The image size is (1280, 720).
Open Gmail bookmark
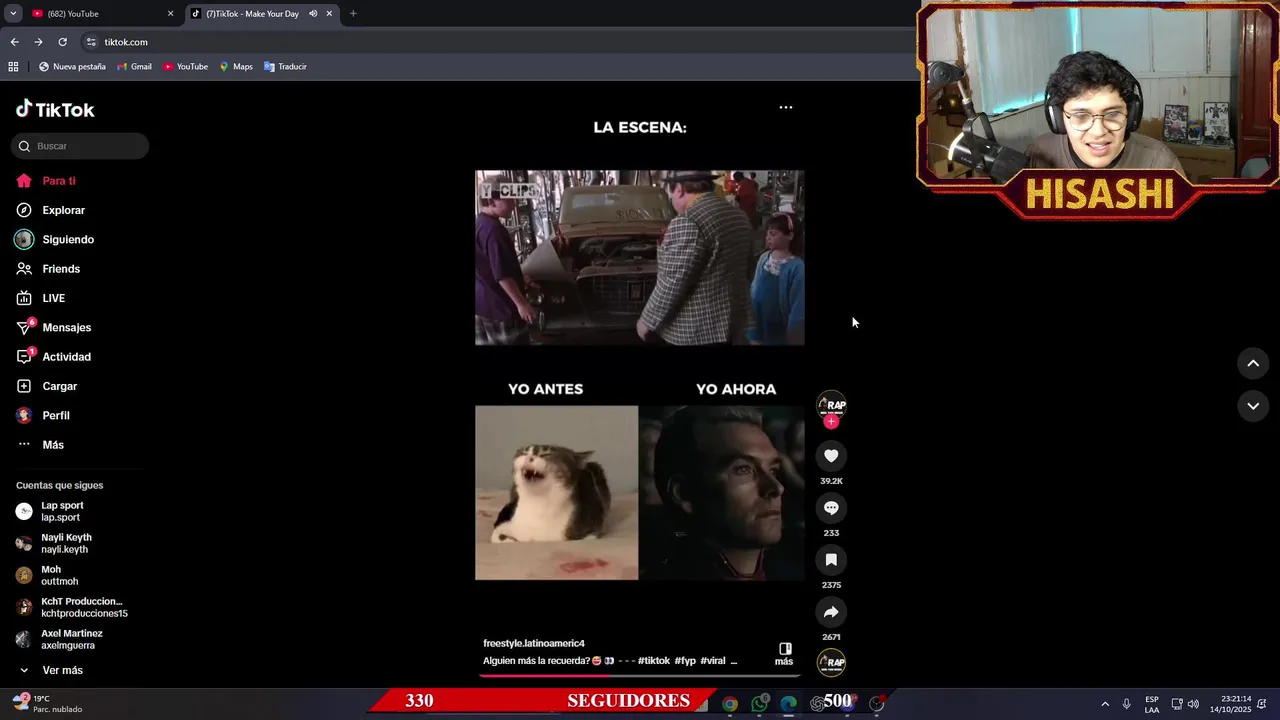pos(134,67)
